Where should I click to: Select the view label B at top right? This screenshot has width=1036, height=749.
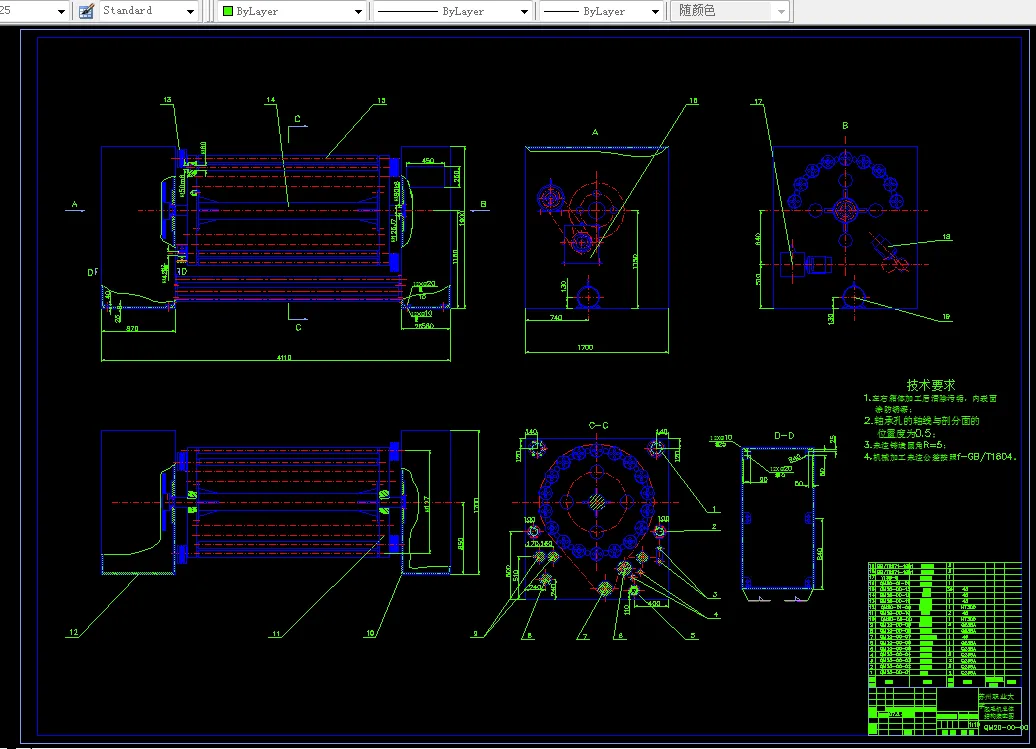click(845, 126)
